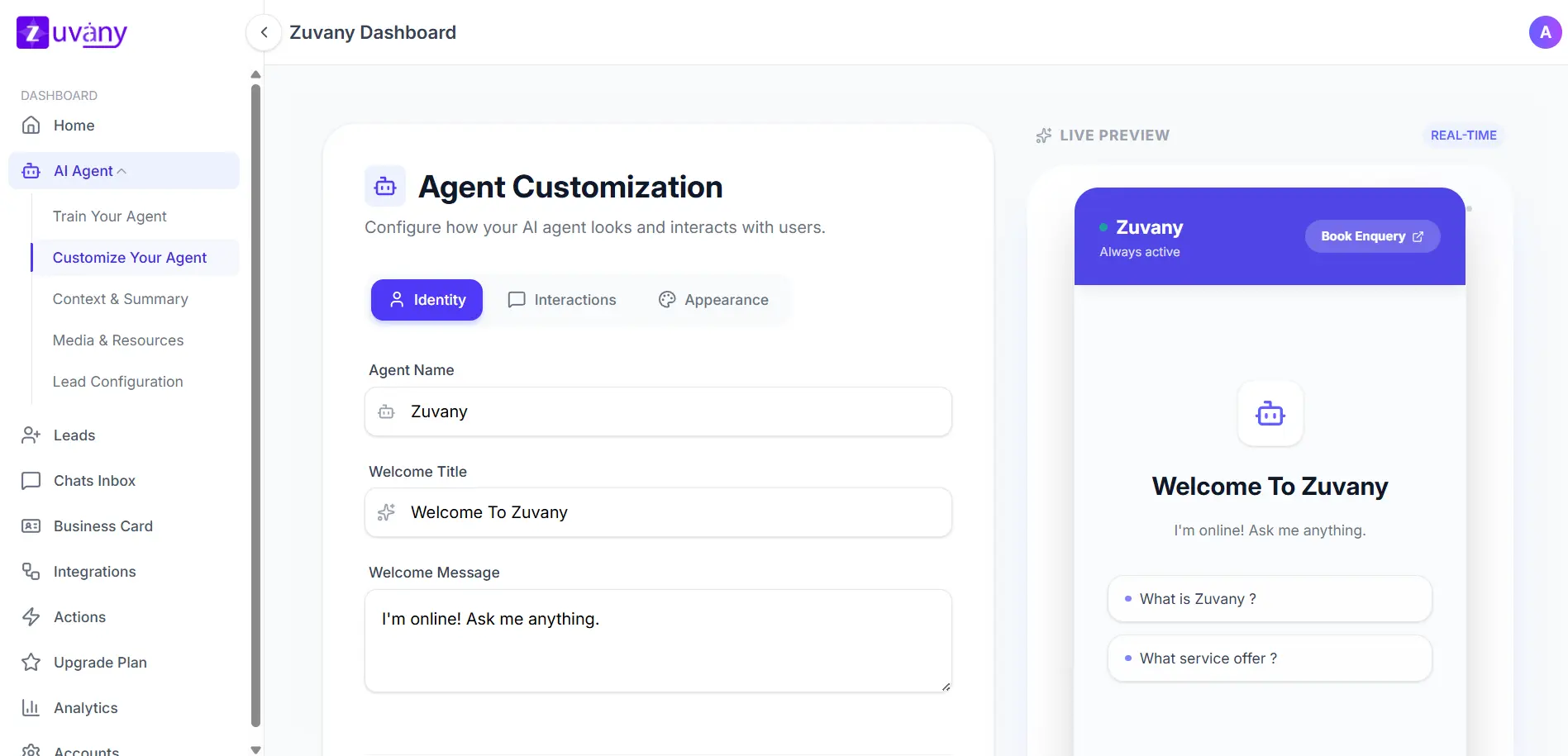Open Analytics page
The image size is (1568, 756).
point(85,707)
